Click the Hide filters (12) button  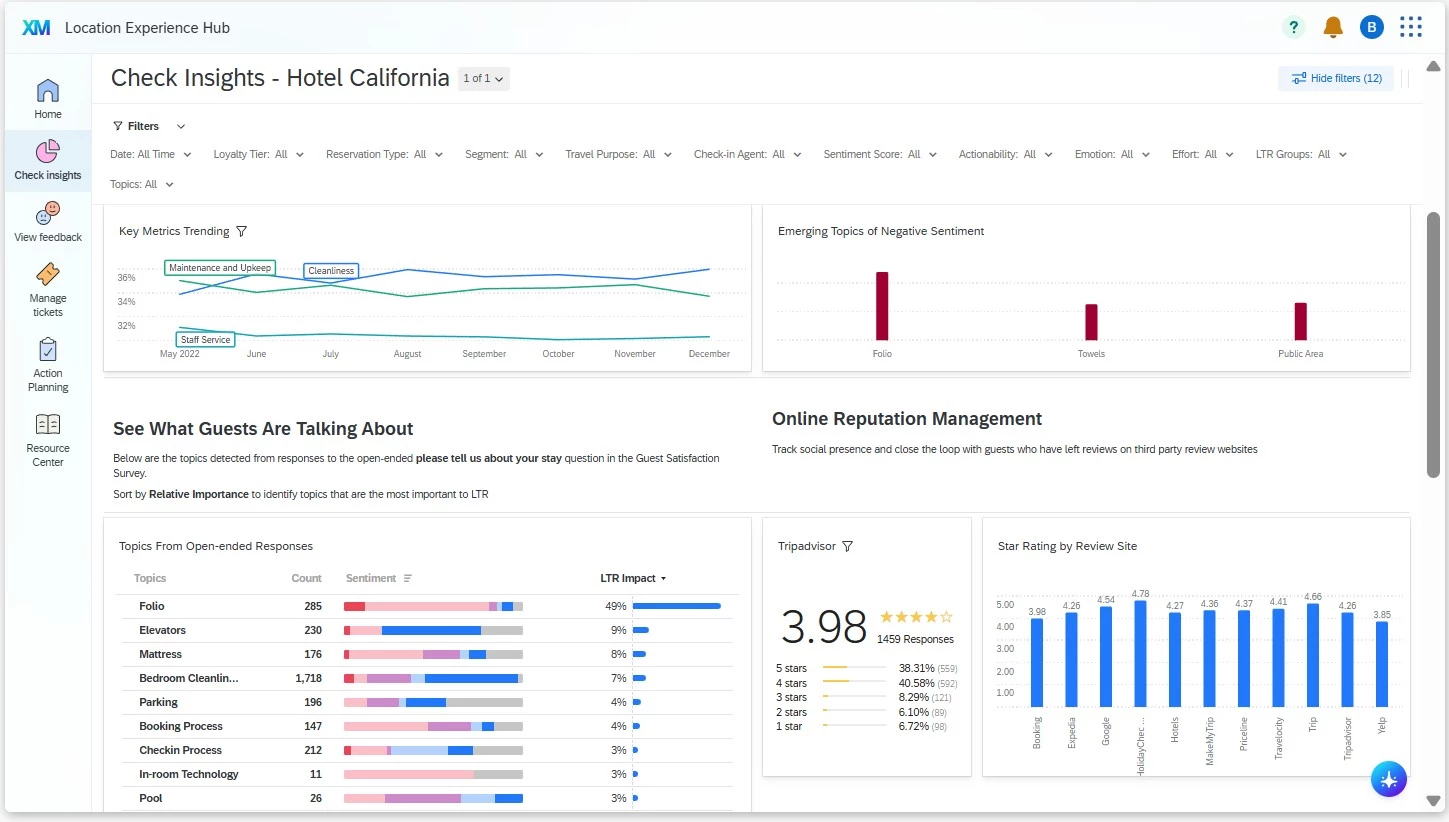pyautogui.click(x=1336, y=78)
